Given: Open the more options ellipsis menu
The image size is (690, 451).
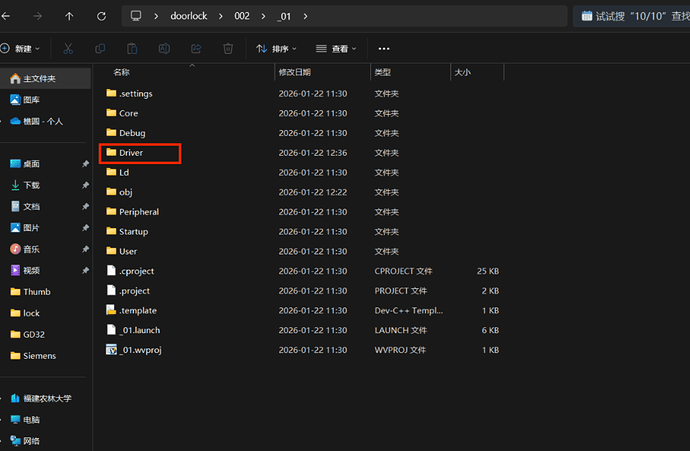Looking at the screenshot, I should click(x=384, y=48).
